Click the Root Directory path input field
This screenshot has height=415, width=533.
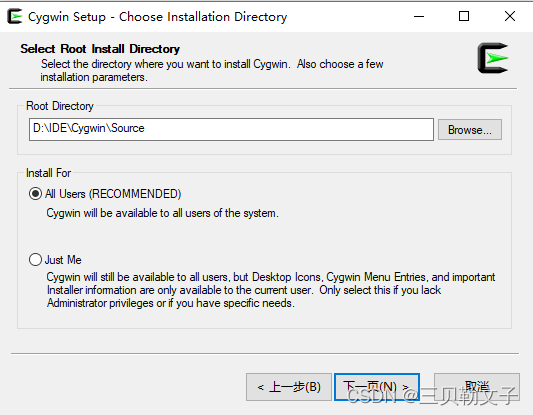click(x=231, y=129)
